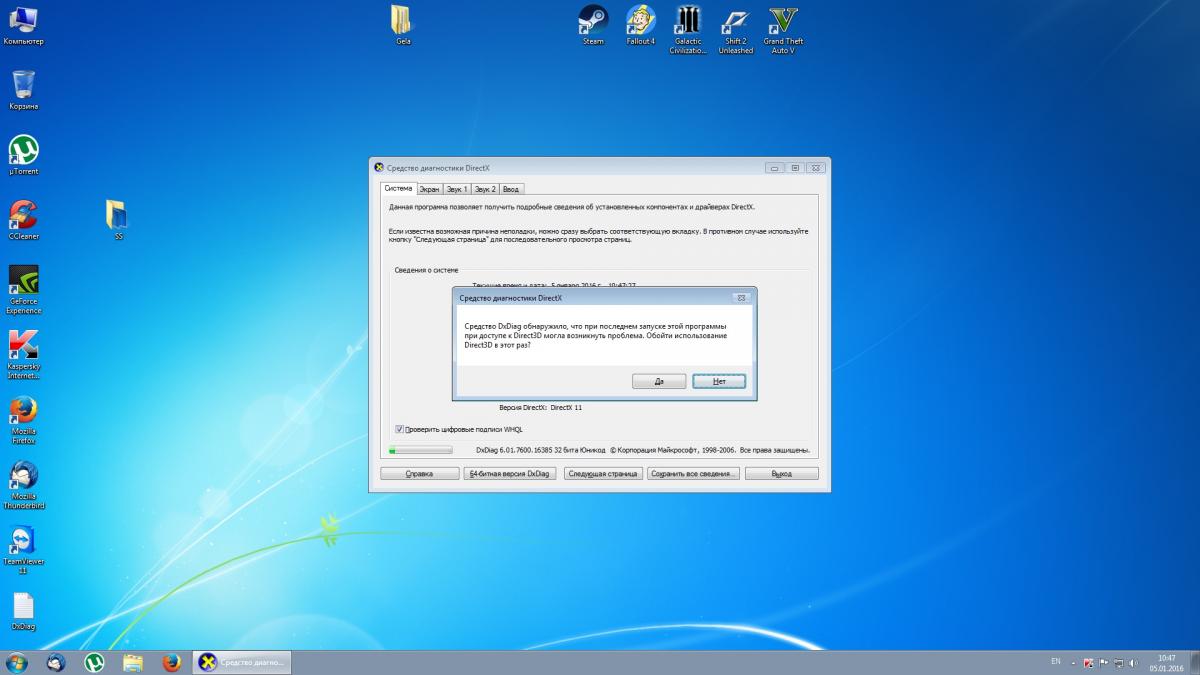
Task: Select the Shift 2 Unleashed desktop shortcut
Action: pos(736,29)
